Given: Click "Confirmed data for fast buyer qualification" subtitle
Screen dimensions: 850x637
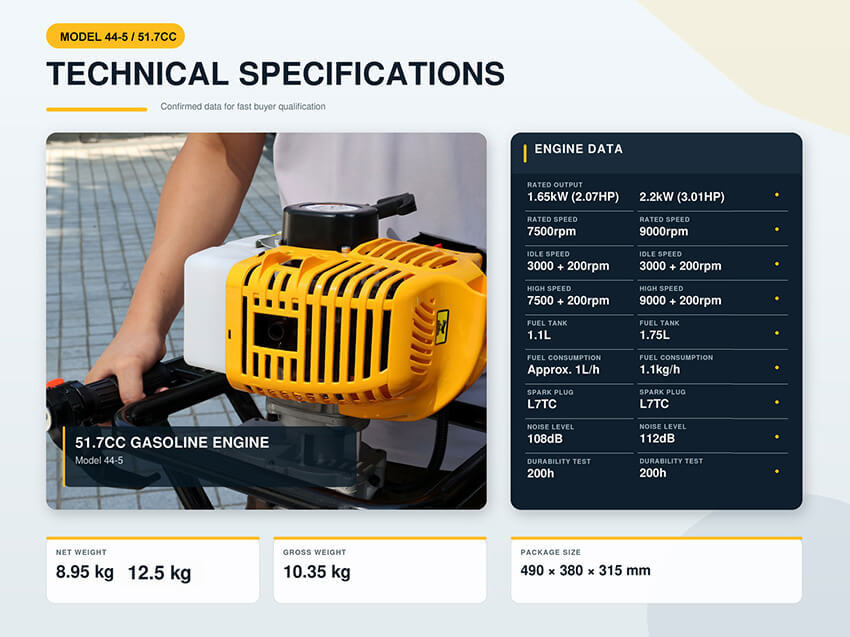Looking at the screenshot, I should click(x=243, y=107).
